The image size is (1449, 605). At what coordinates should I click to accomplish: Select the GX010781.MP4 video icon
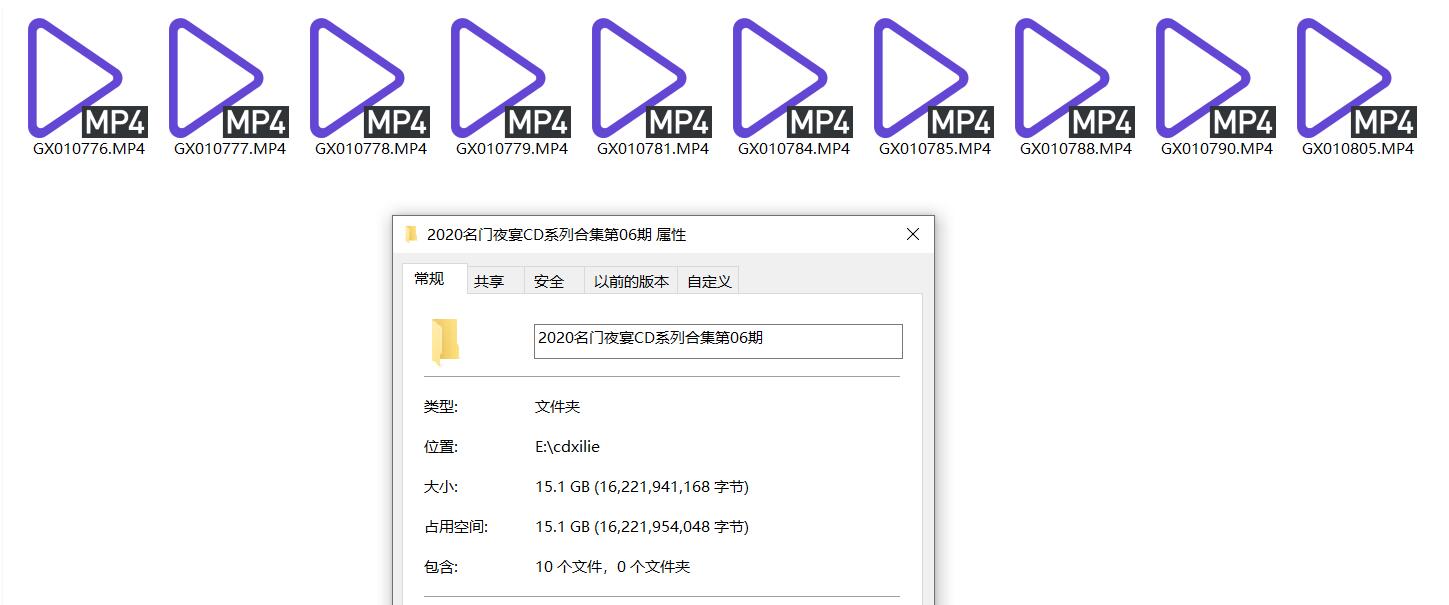[x=651, y=77]
